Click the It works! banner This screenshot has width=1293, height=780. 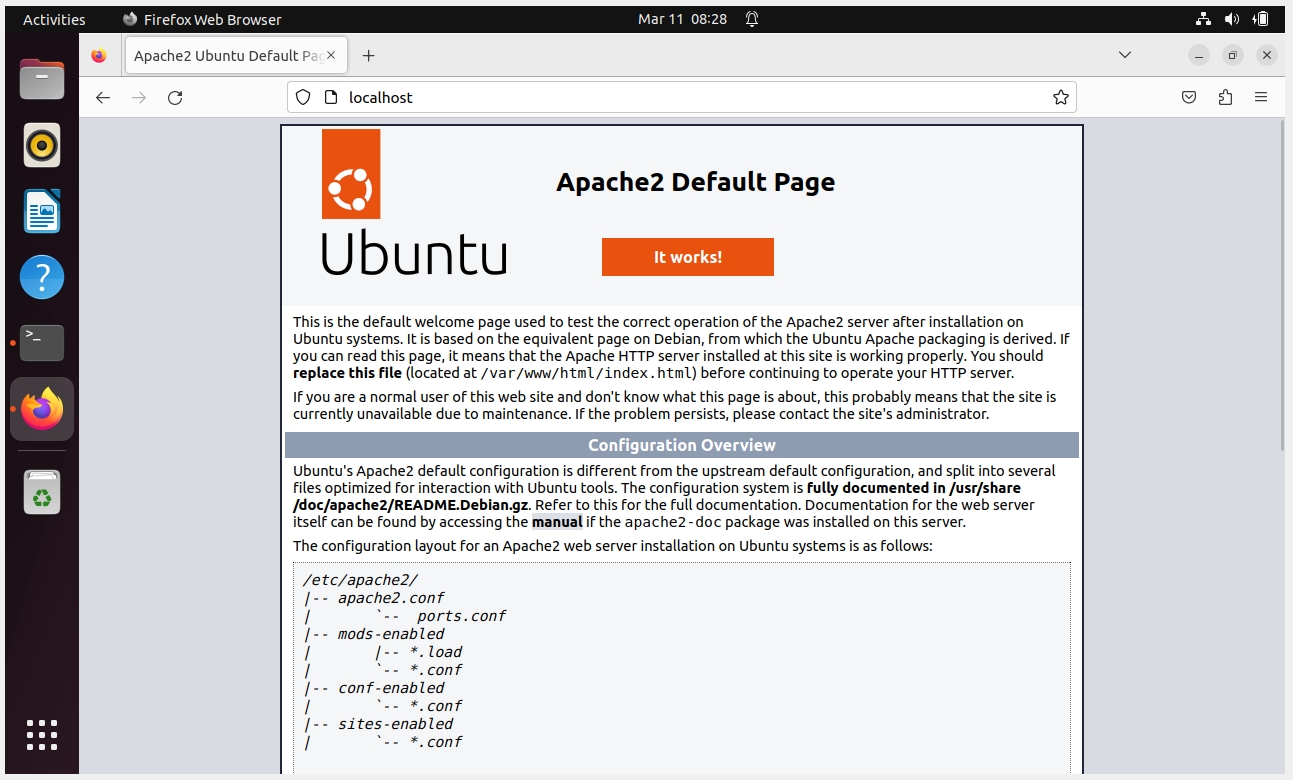[x=688, y=257]
